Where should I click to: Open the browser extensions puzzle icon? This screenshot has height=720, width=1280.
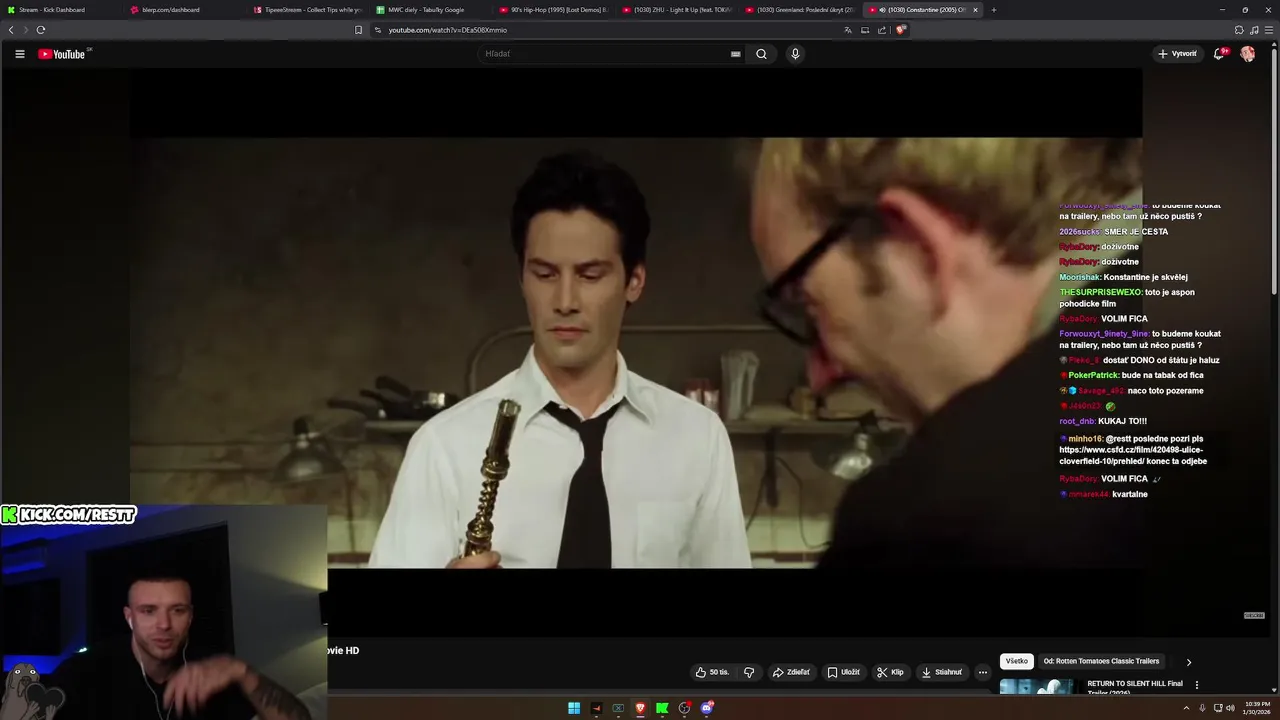[1239, 30]
